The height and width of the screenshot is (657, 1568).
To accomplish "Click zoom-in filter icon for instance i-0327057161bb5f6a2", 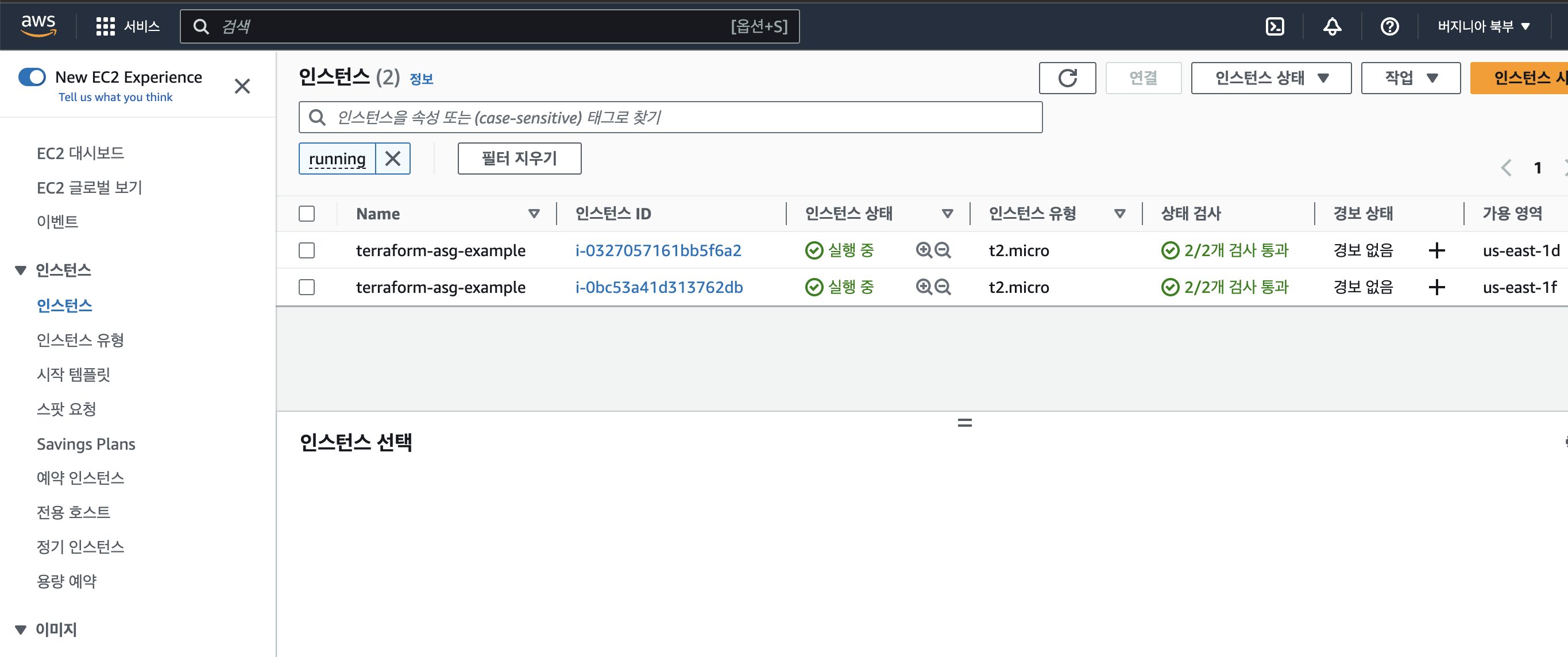I will 924,250.
